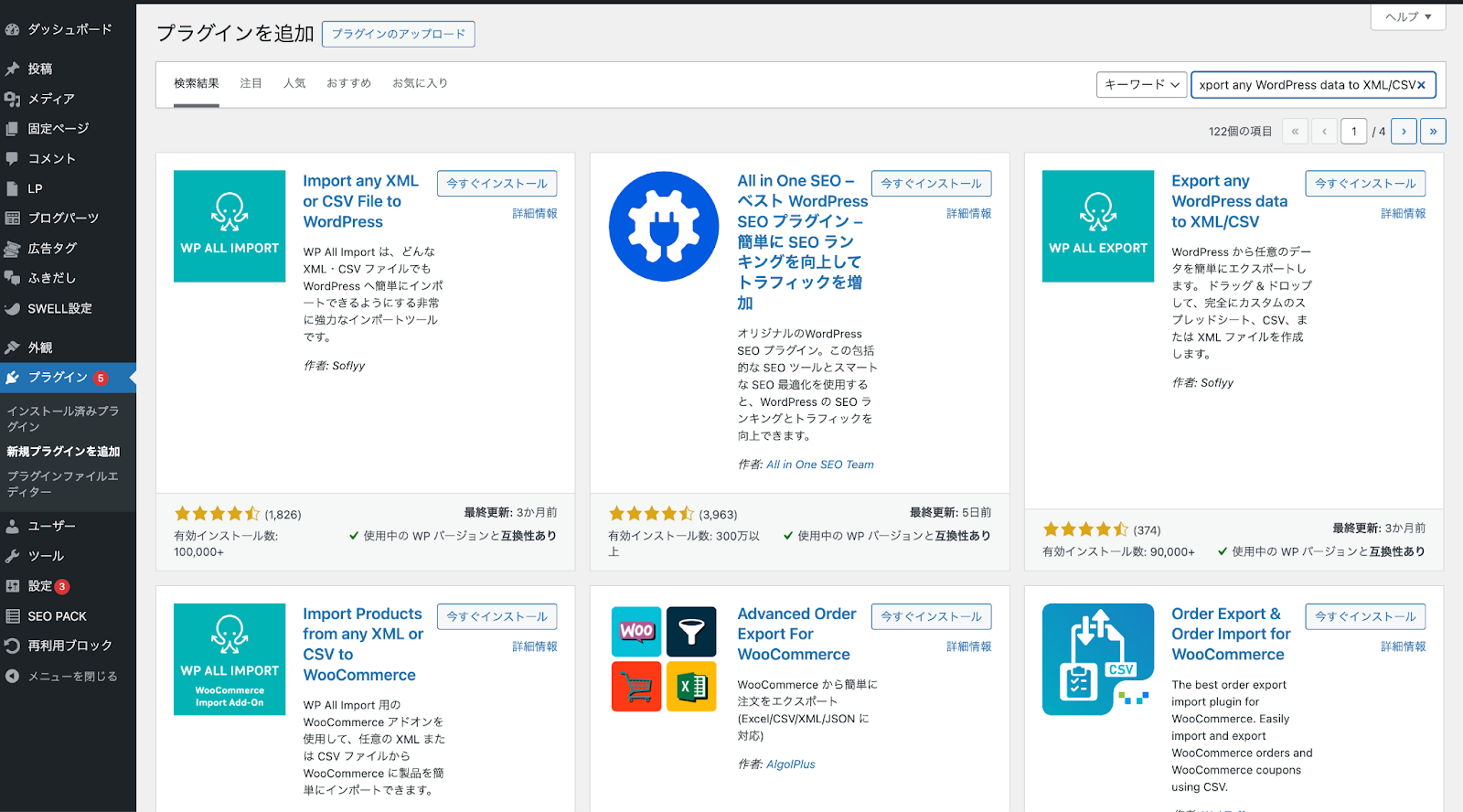Screen dimensions: 1463x812
Task: Click the 固定ページ pages icon
Action: [x=12, y=129]
